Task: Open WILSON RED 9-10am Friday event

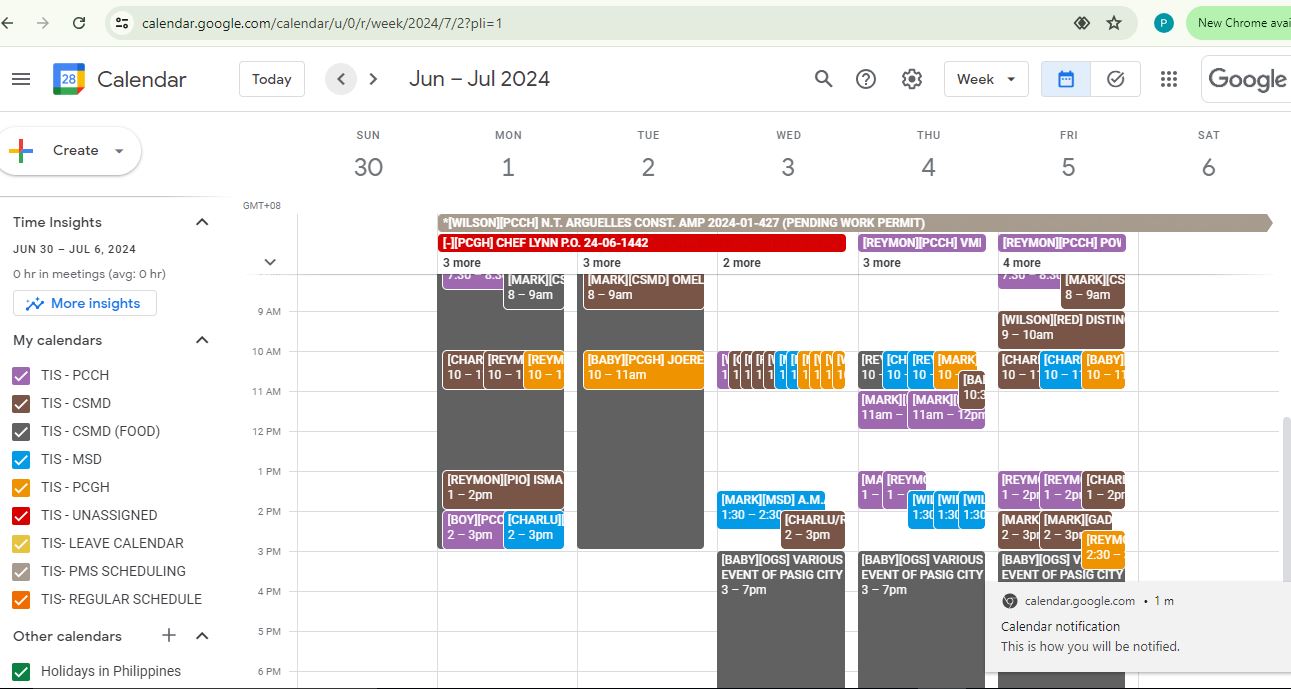Action: [1061, 330]
